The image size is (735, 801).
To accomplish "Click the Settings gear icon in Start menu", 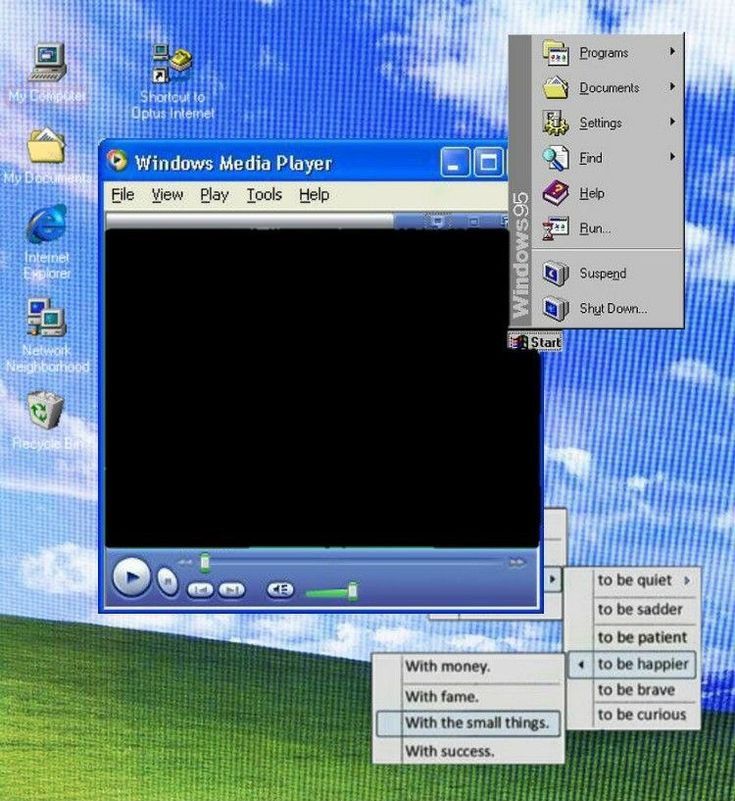I will 555,123.
